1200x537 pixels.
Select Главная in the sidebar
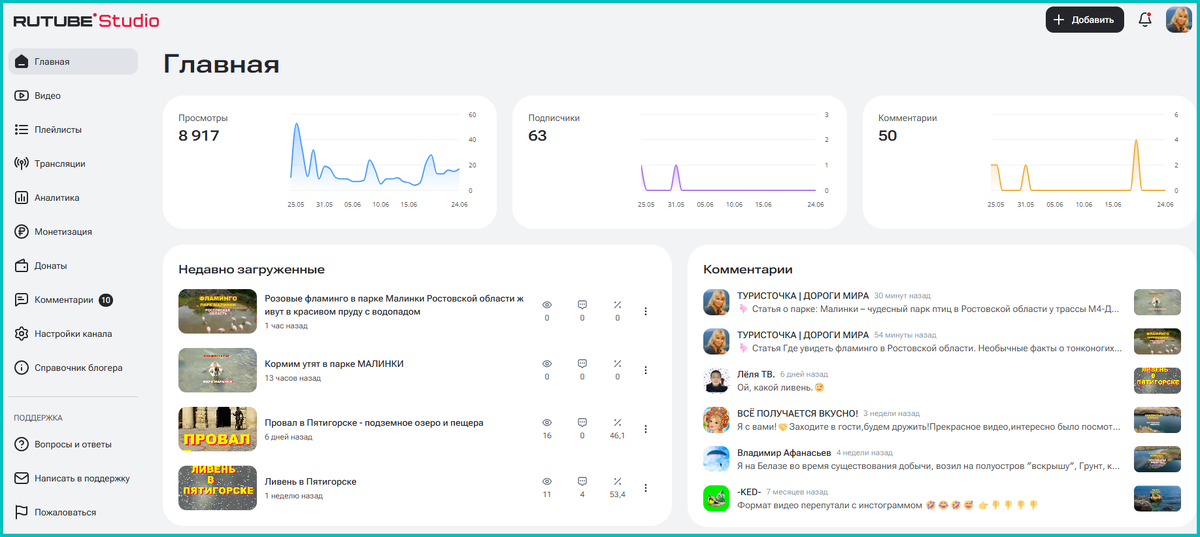pos(73,62)
